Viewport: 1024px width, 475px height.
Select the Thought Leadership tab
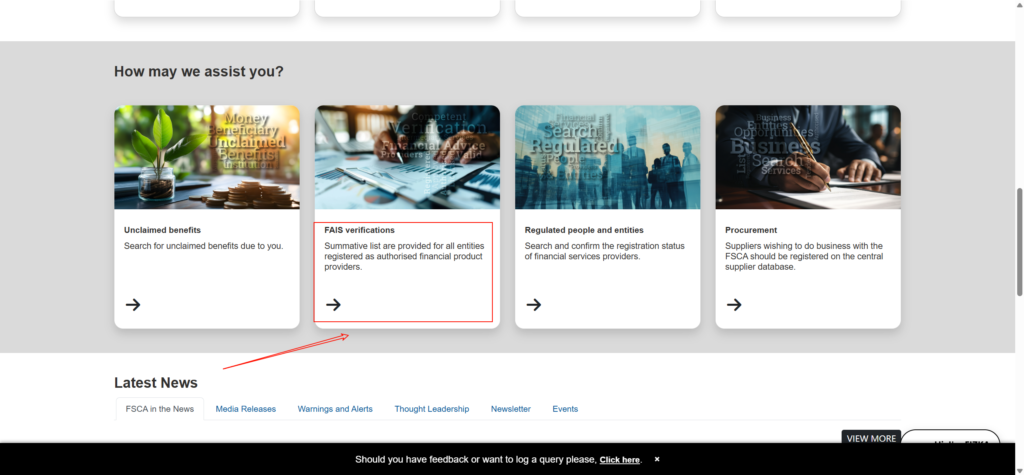click(431, 409)
